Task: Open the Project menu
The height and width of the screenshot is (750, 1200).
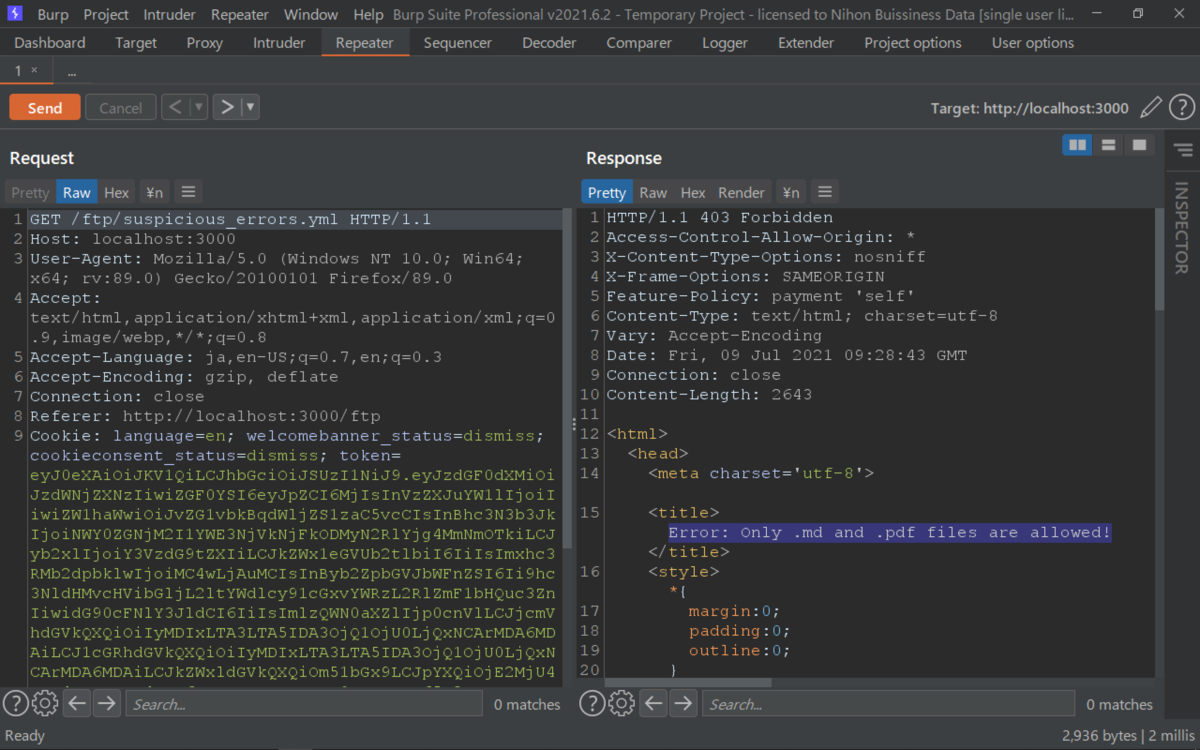Action: (x=106, y=15)
